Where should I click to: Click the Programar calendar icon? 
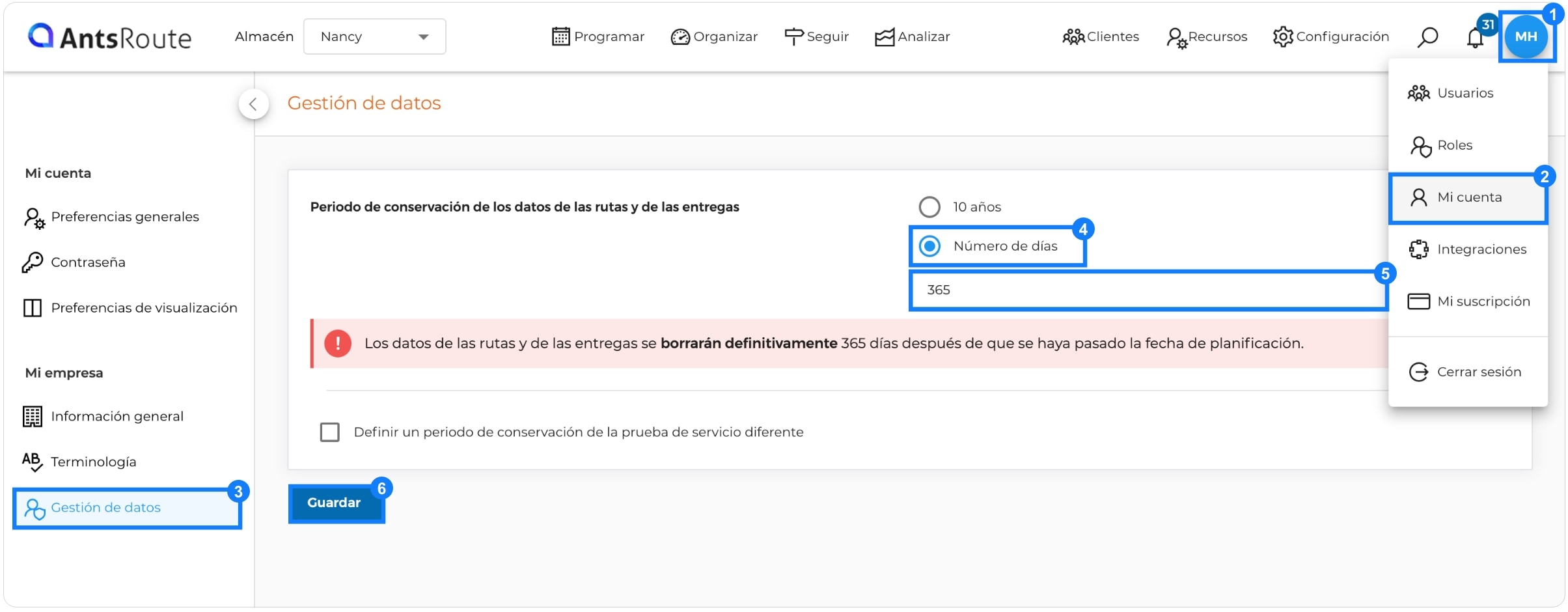[x=560, y=36]
